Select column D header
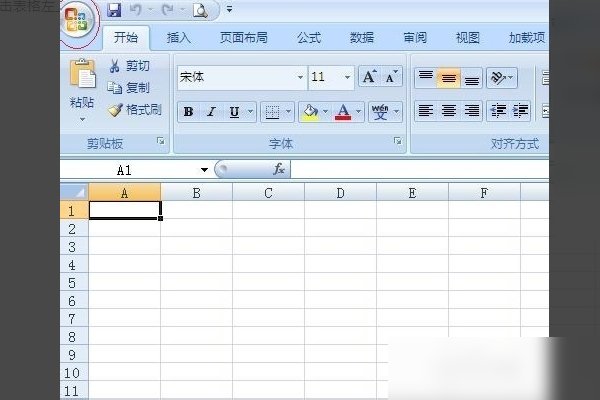The image size is (600, 400). coord(341,193)
